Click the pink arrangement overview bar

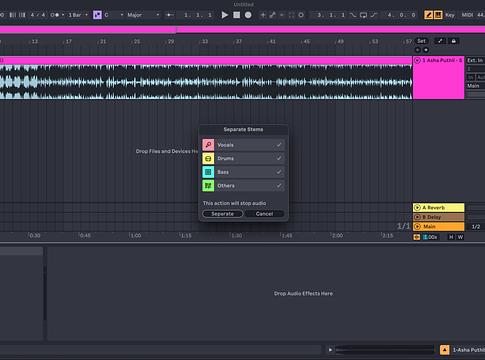pos(242,30)
